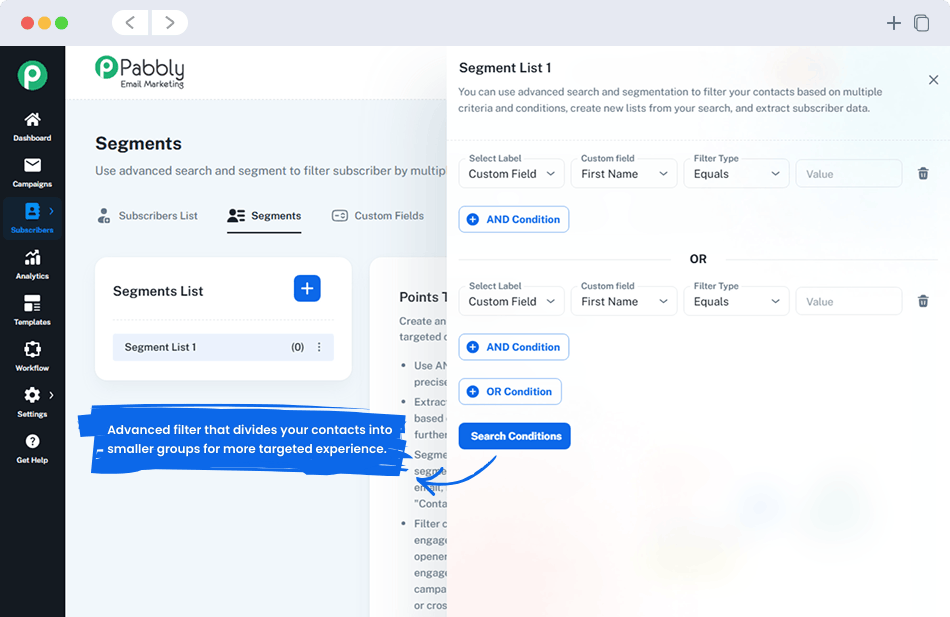Open the First Name custom field dropdown

(624, 173)
